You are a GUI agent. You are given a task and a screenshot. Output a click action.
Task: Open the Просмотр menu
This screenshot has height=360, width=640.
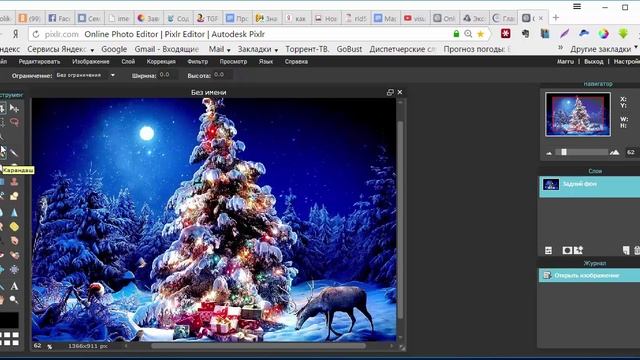[233, 62]
